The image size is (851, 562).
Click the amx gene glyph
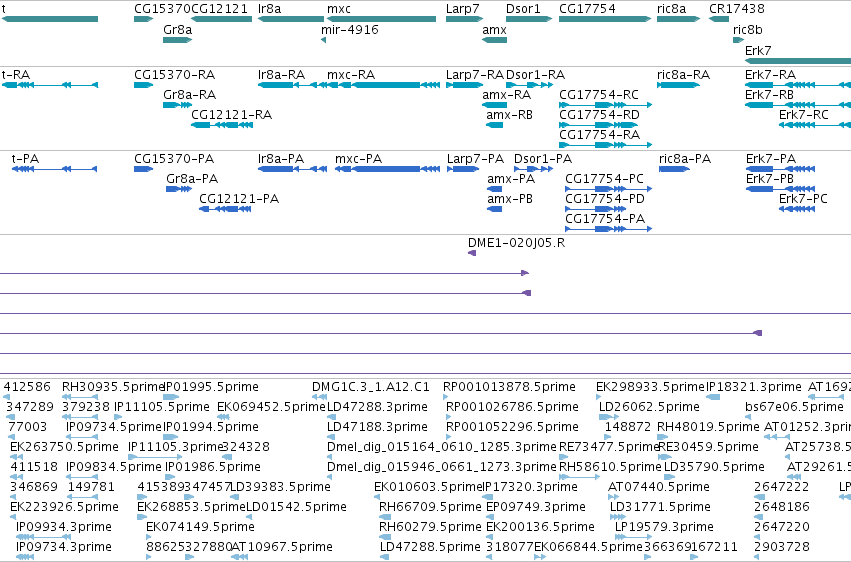point(494,40)
